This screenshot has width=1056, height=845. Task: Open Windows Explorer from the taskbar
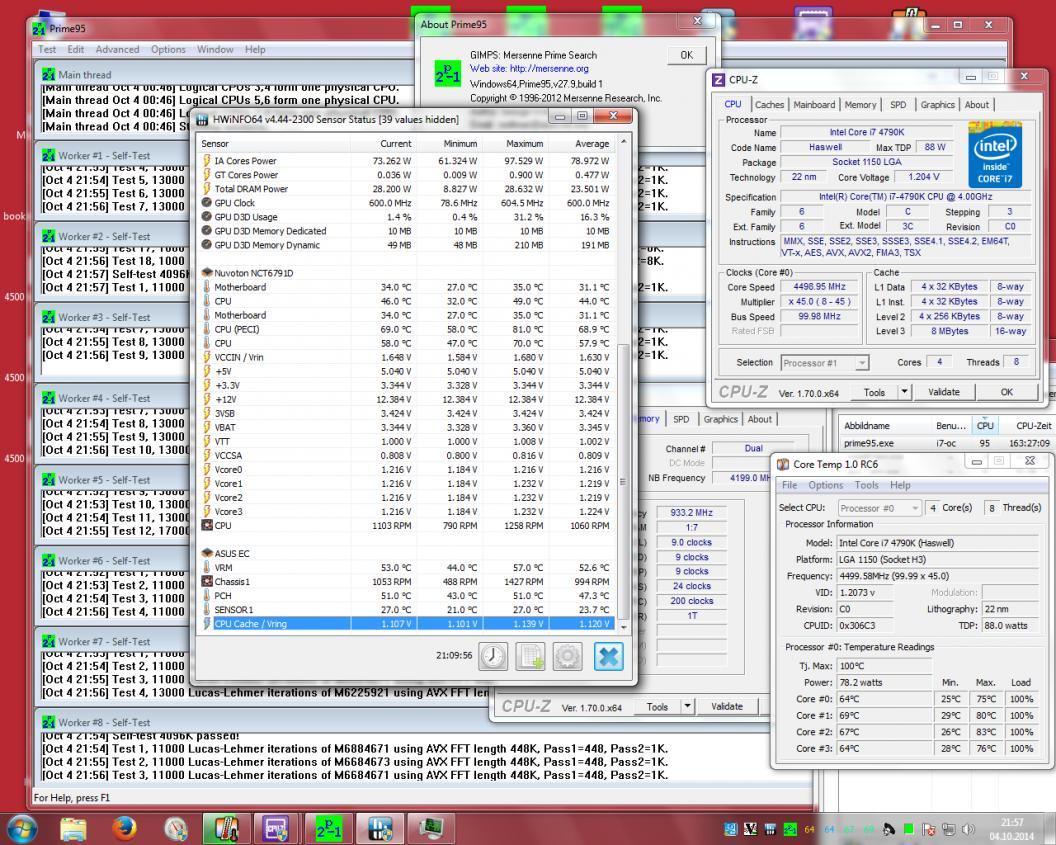73,829
